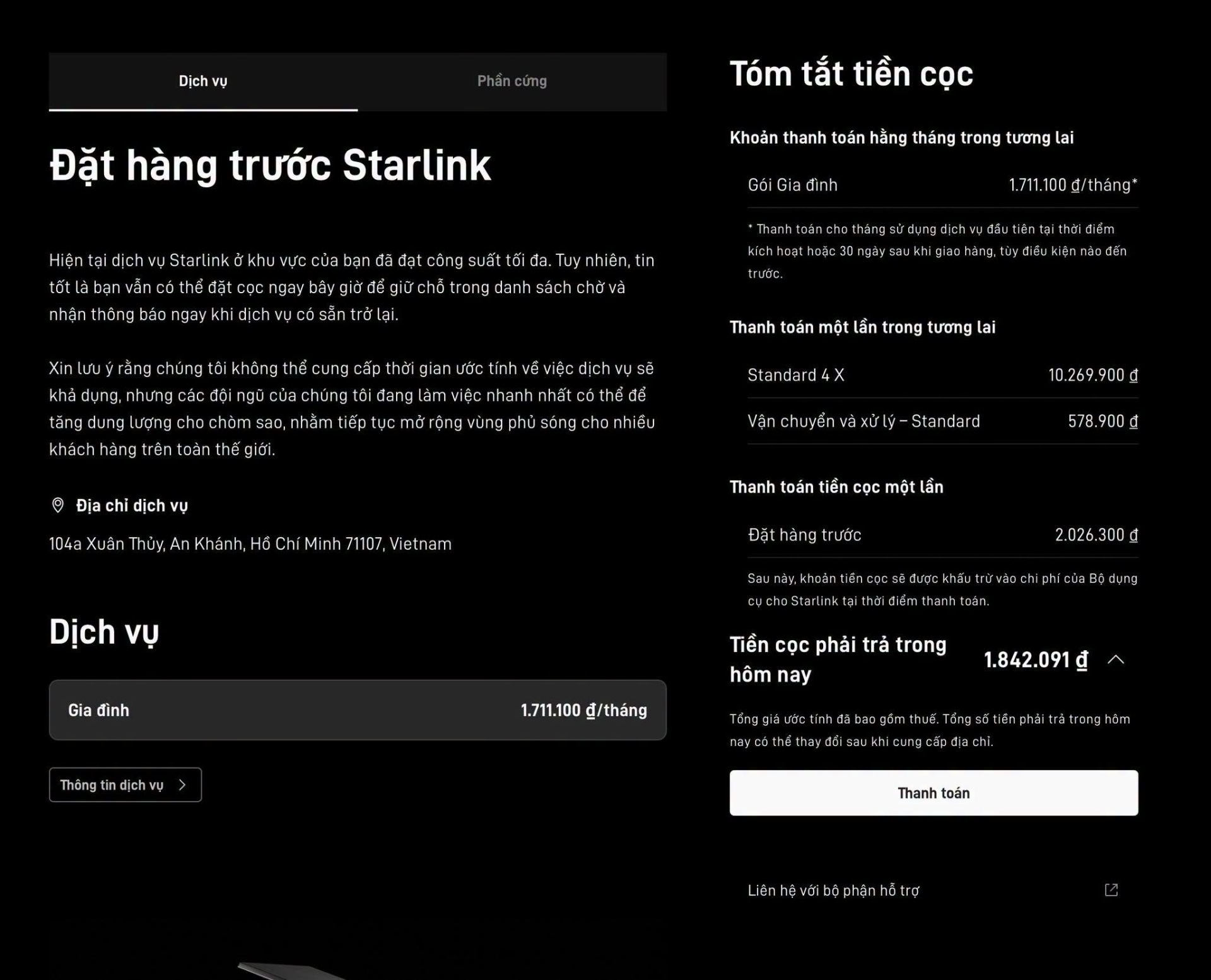Click Khoản thanh toán hằng tháng trong tương lai heading
This screenshot has height=980, width=1211.
[901, 137]
